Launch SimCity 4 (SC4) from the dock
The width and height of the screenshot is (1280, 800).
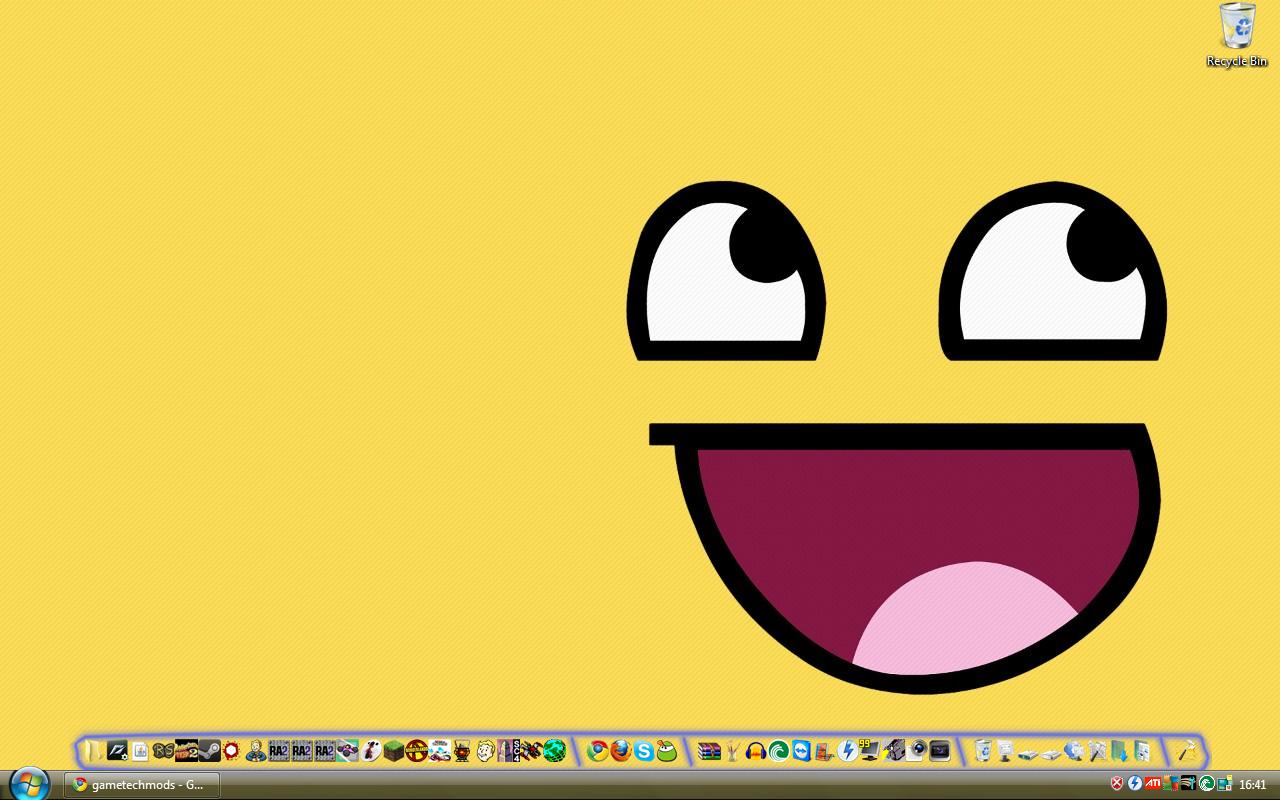click(509, 750)
